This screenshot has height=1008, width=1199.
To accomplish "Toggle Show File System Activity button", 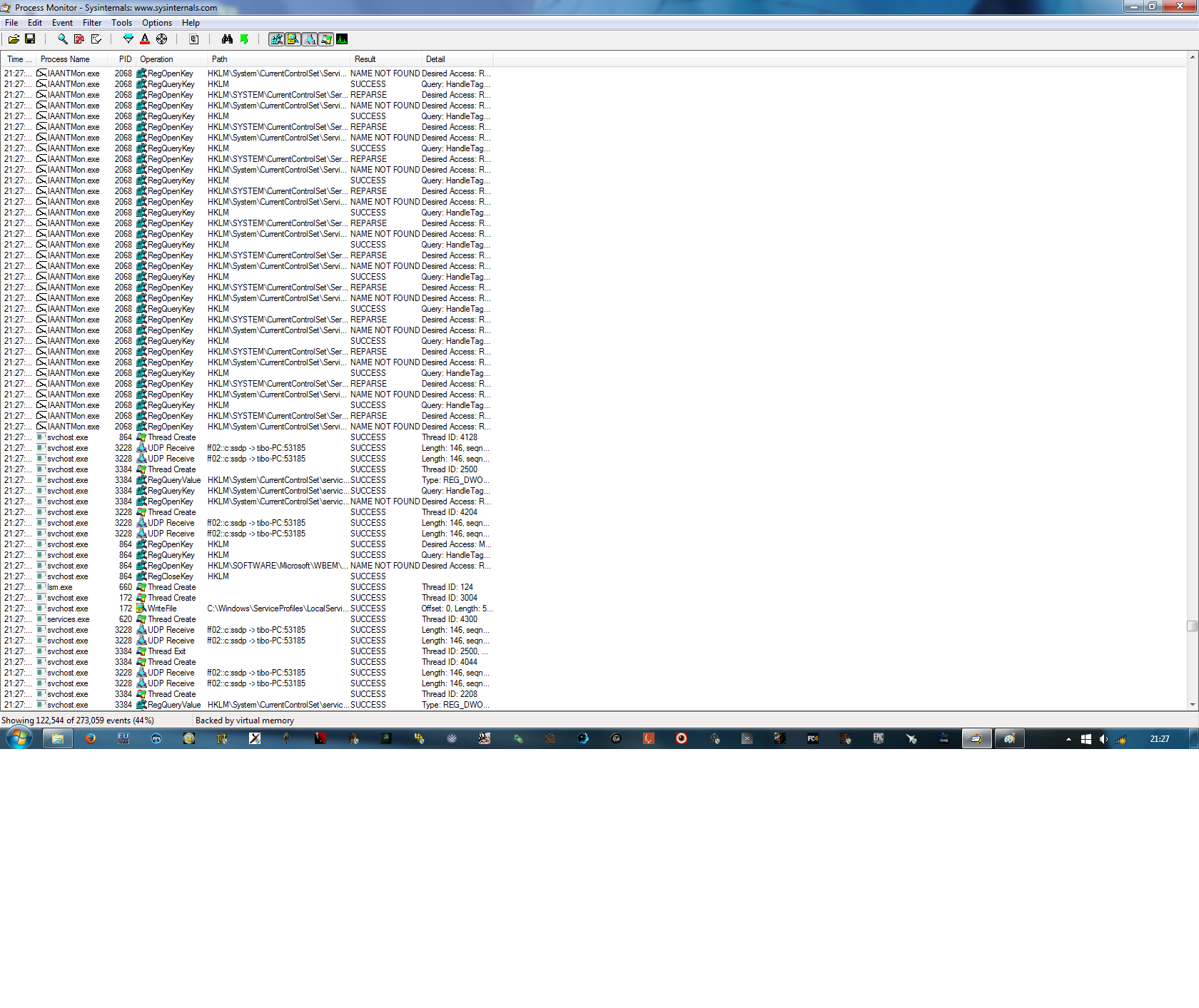I will click(293, 39).
